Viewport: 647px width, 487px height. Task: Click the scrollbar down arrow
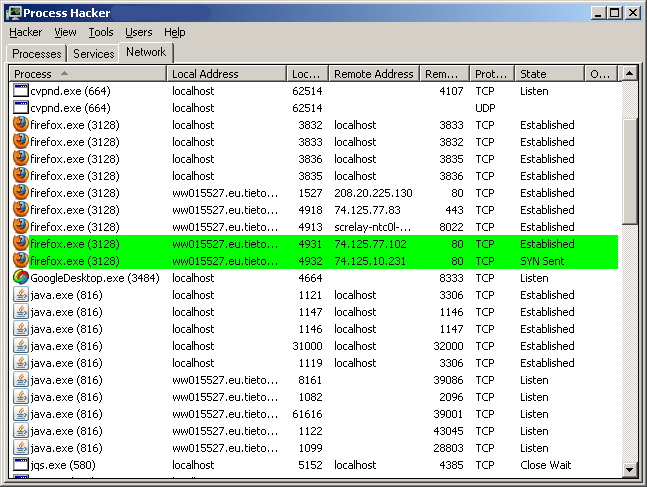pos(629,469)
